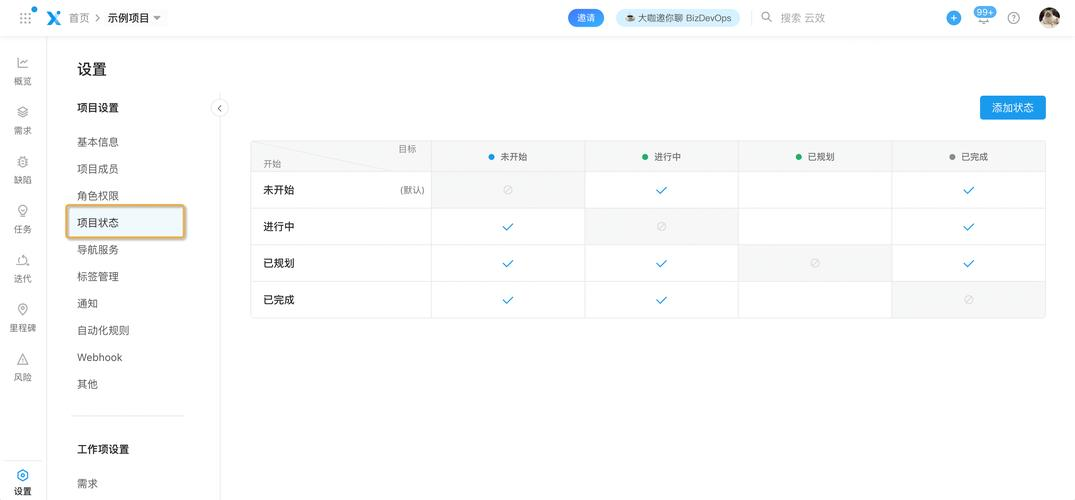
Task: Select 标签管理 settings item
Action: 98,276
